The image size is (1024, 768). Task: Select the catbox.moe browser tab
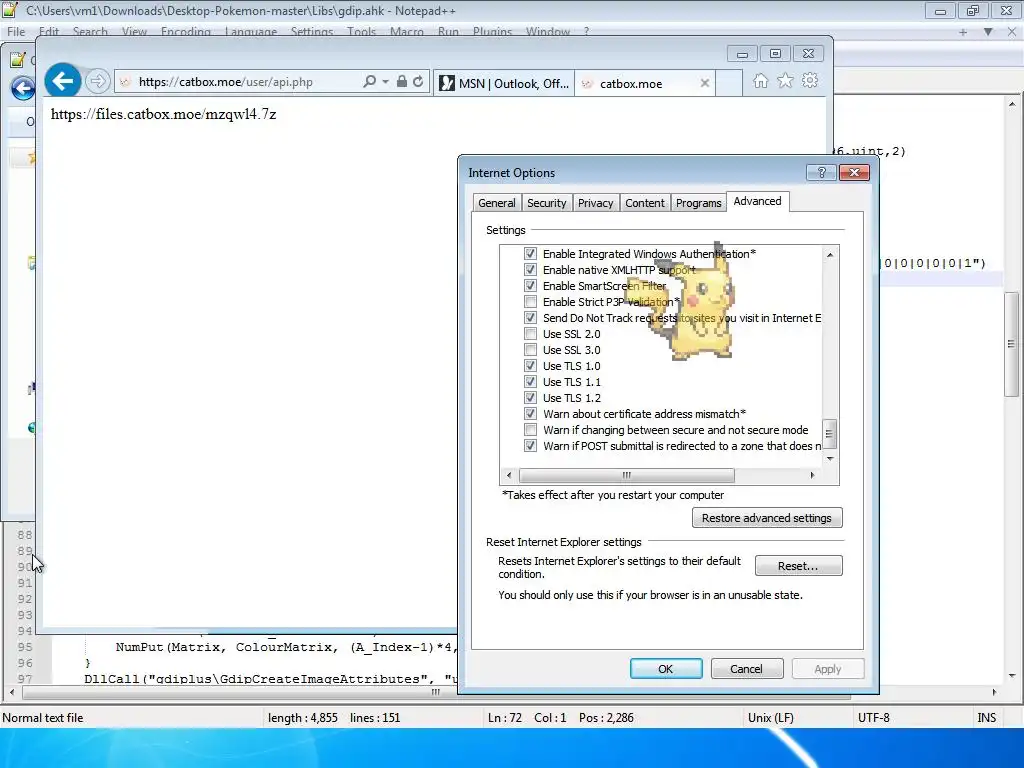pos(644,83)
